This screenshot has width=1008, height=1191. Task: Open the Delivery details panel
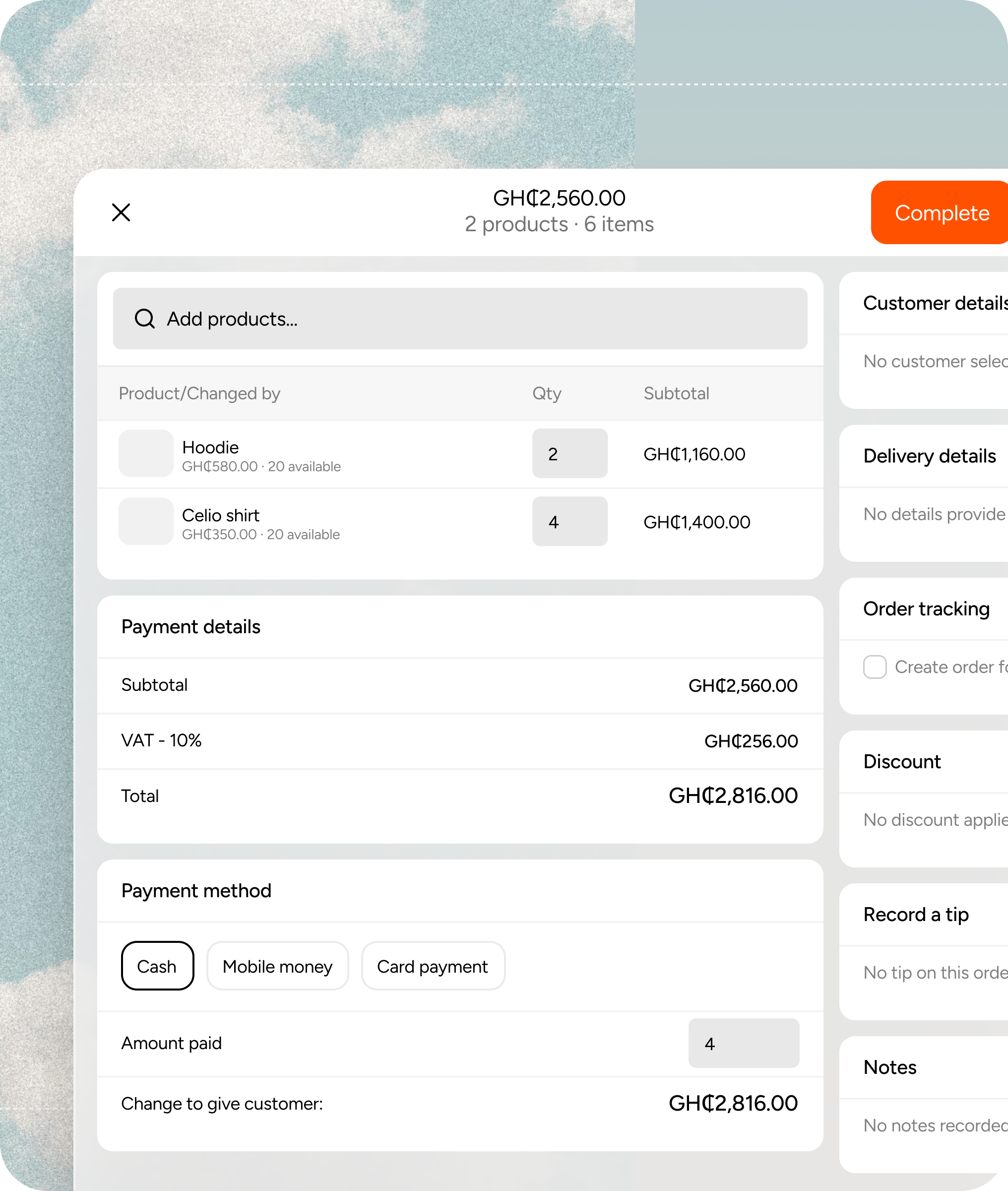pyautogui.click(x=929, y=456)
